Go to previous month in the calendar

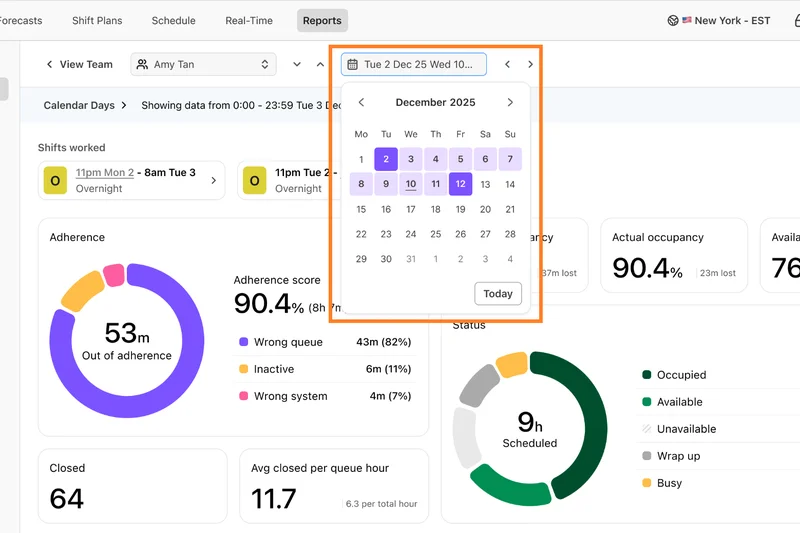tap(361, 102)
